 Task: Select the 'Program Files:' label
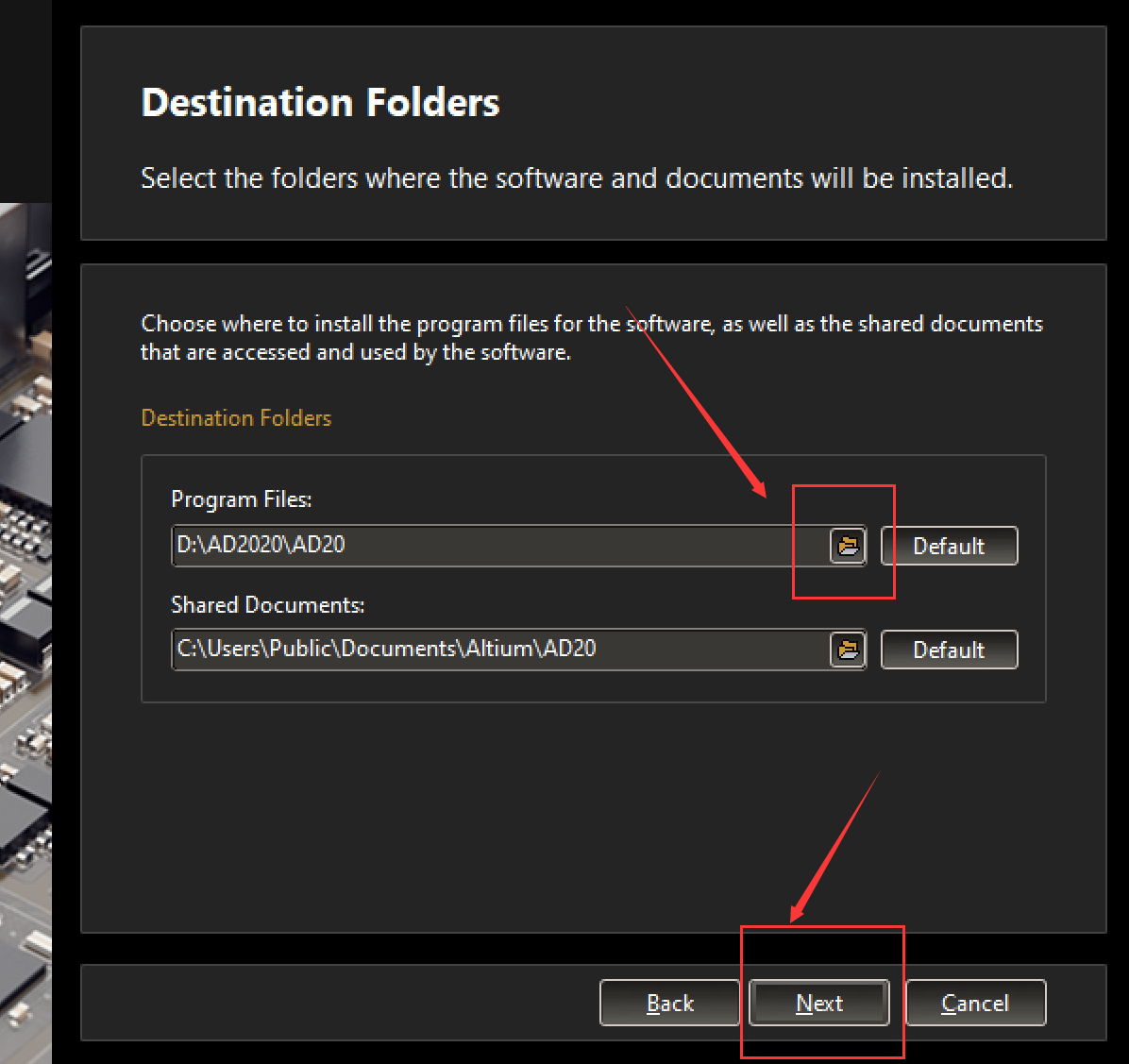coord(242,498)
